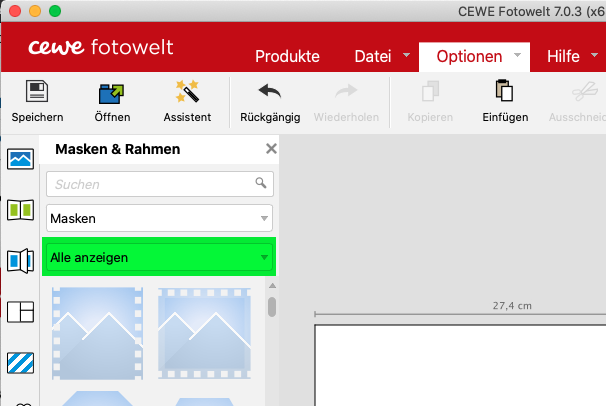
Task: Open the Datei menu
Action: coord(373,56)
